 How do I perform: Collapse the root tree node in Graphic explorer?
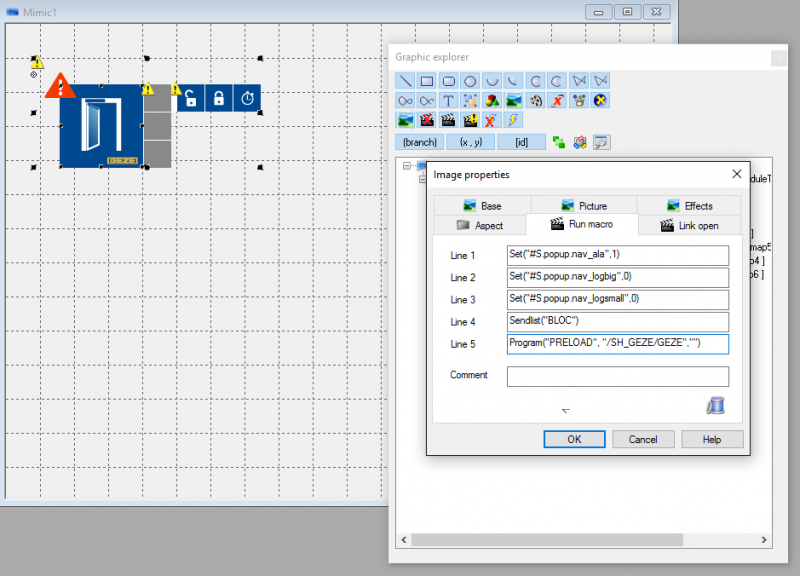pyautogui.click(x=407, y=166)
